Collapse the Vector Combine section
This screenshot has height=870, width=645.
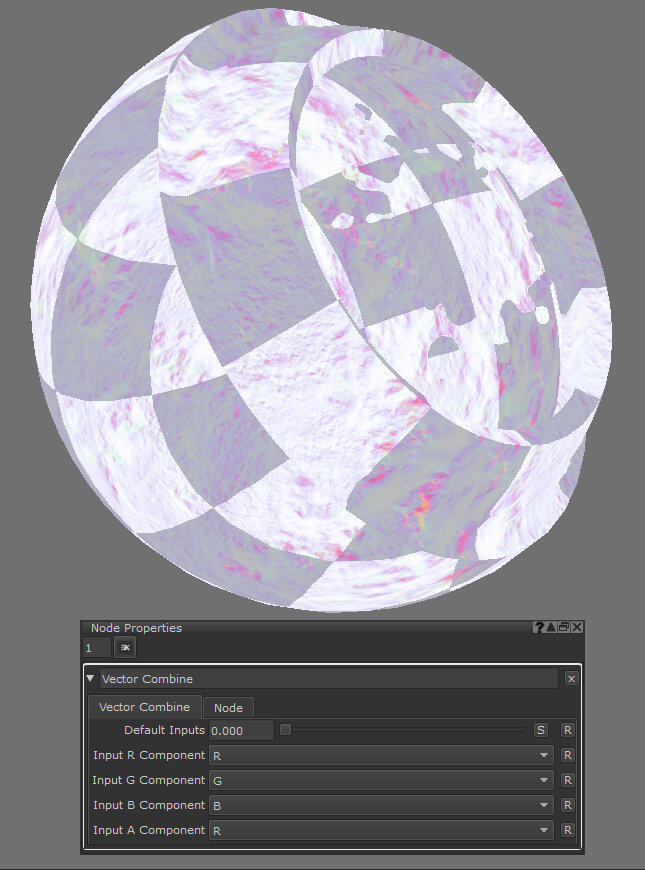click(x=91, y=678)
